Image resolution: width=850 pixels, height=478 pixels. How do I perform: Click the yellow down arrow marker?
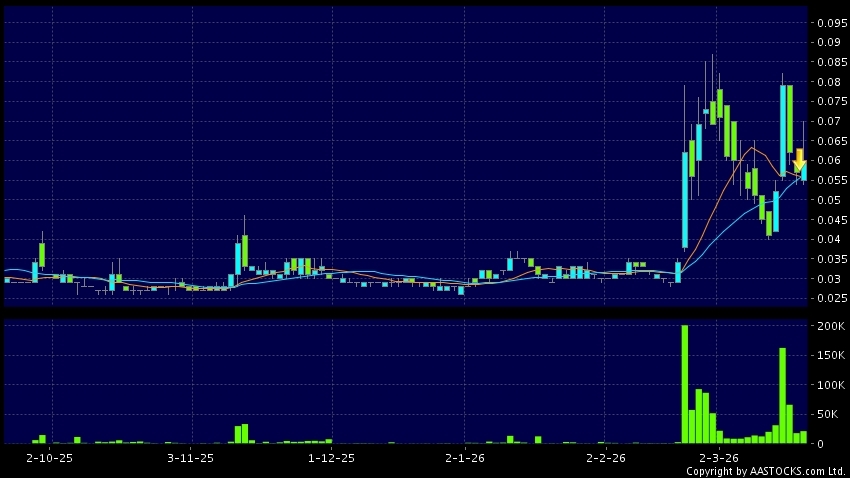pos(799,159)
